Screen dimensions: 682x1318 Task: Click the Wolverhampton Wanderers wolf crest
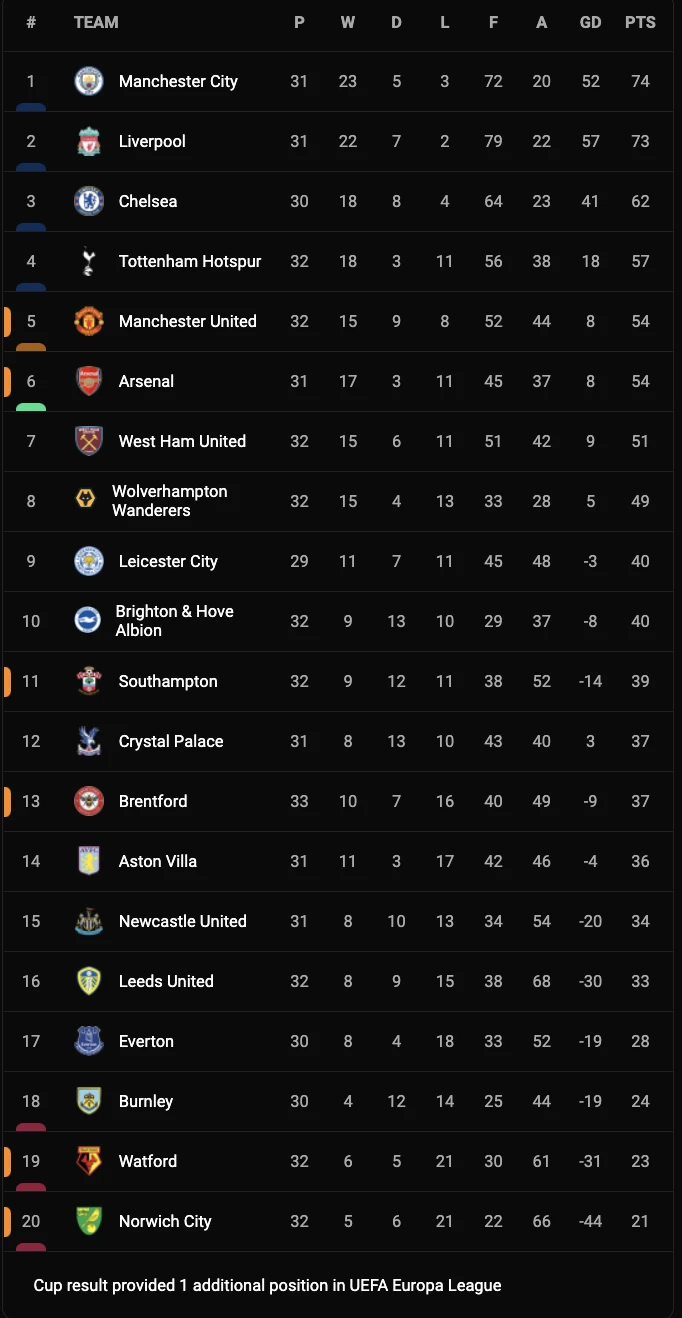click(x=86, y=499)
